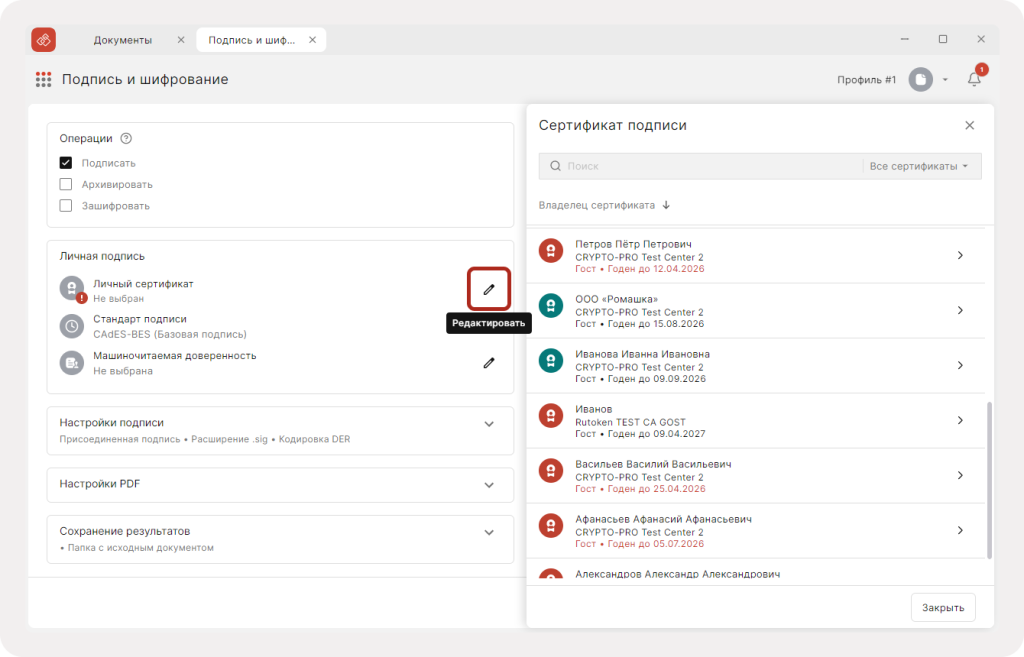This screenshot has height=657, width=1024.
Task: Enable the Зашифровать checkbox
Action: [65, 206]
